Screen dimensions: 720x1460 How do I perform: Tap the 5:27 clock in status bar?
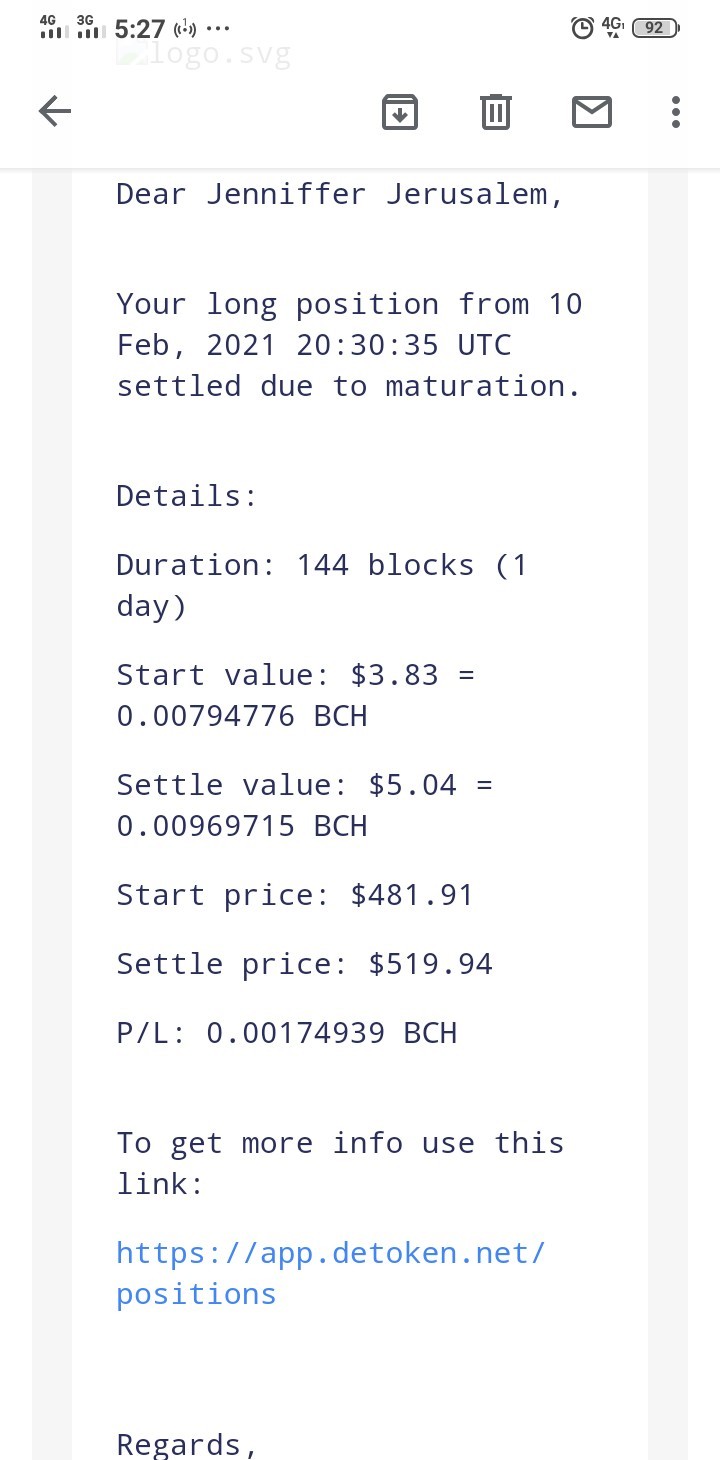140,29
